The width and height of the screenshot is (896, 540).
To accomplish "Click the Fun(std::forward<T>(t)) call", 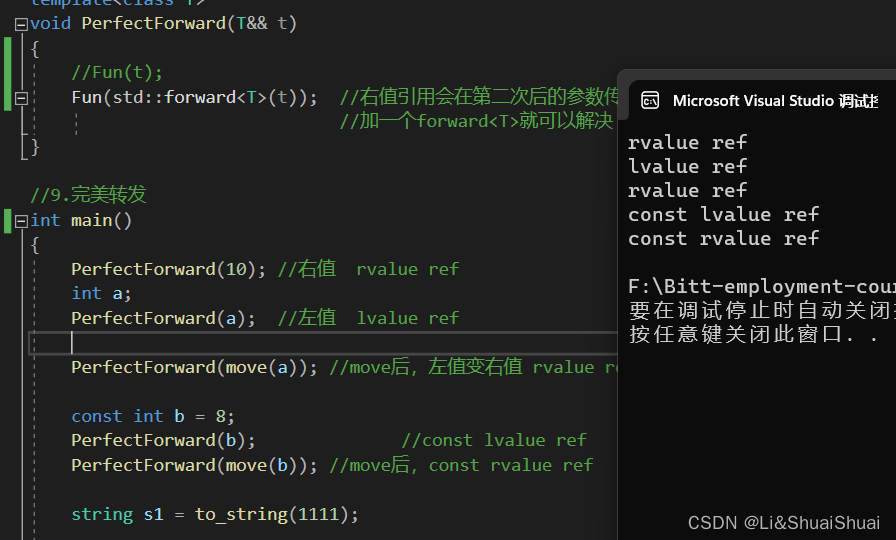I will click(194, 98).
